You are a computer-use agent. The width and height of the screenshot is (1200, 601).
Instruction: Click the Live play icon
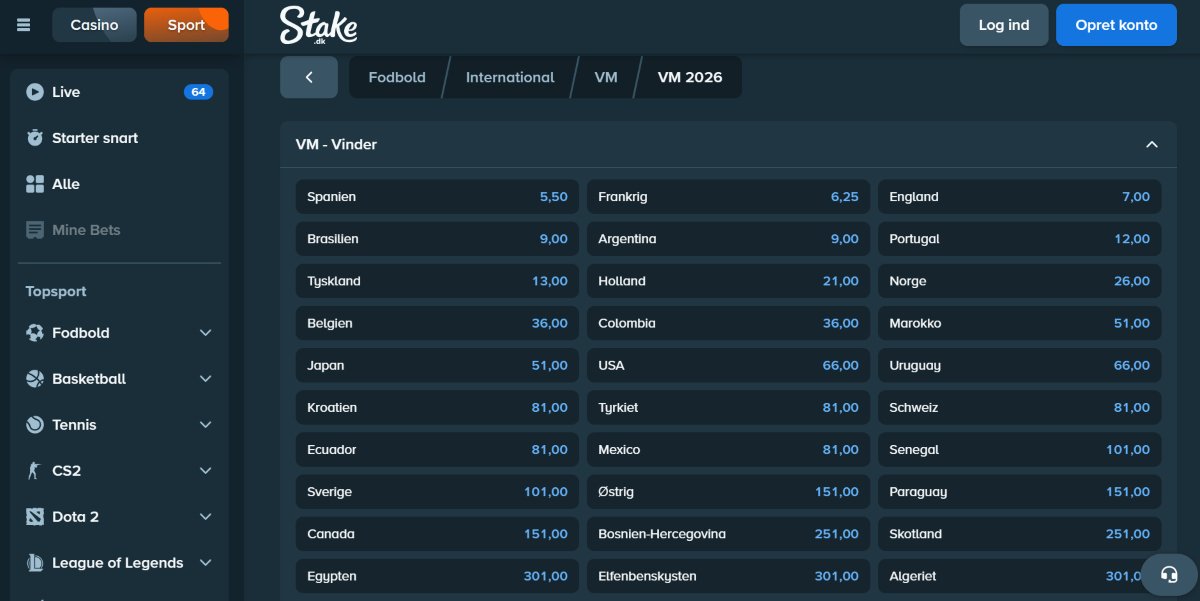tap(35, 92)
